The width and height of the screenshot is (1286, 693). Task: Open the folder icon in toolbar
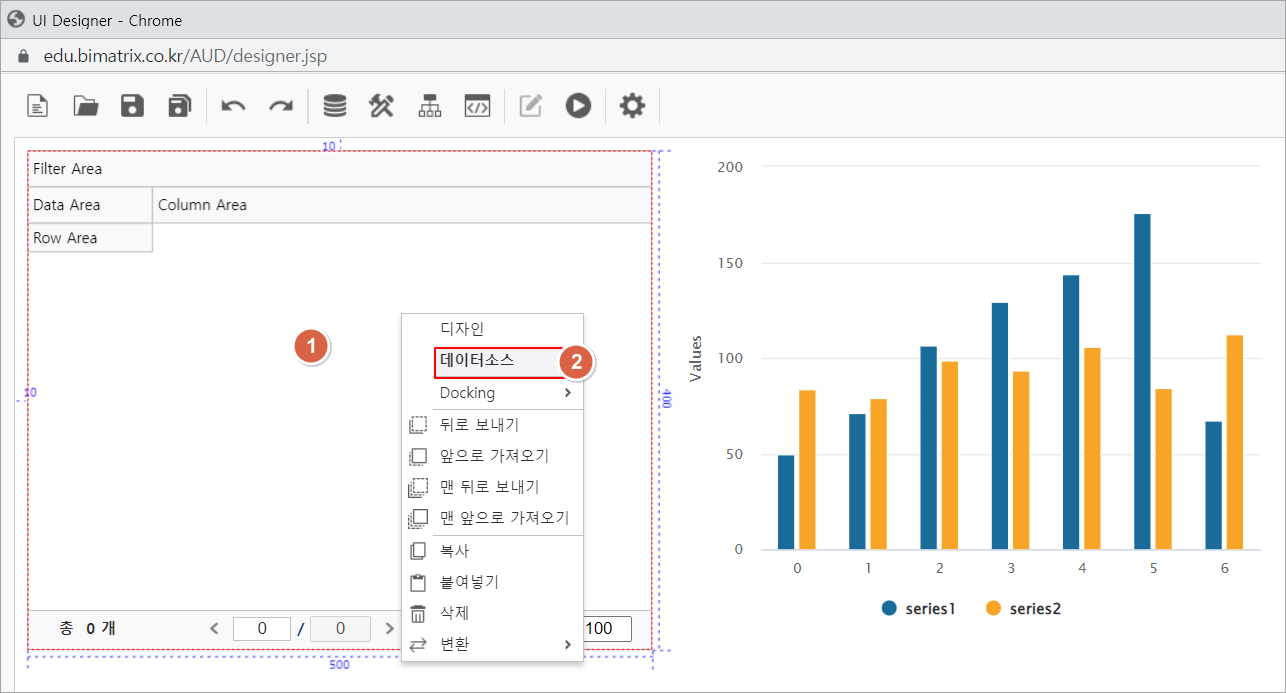click(86, 105)
